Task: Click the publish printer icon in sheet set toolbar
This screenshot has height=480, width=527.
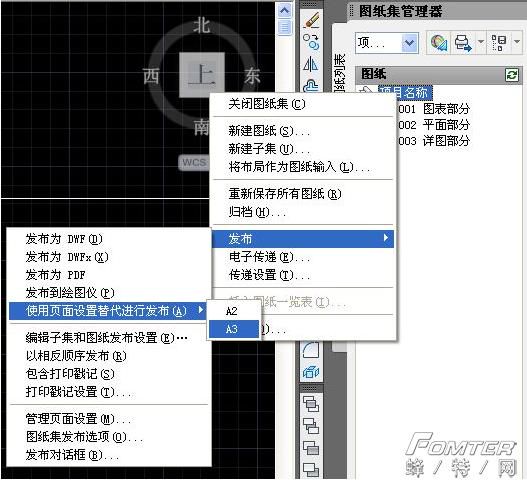Action: click(x=463, y=43)
